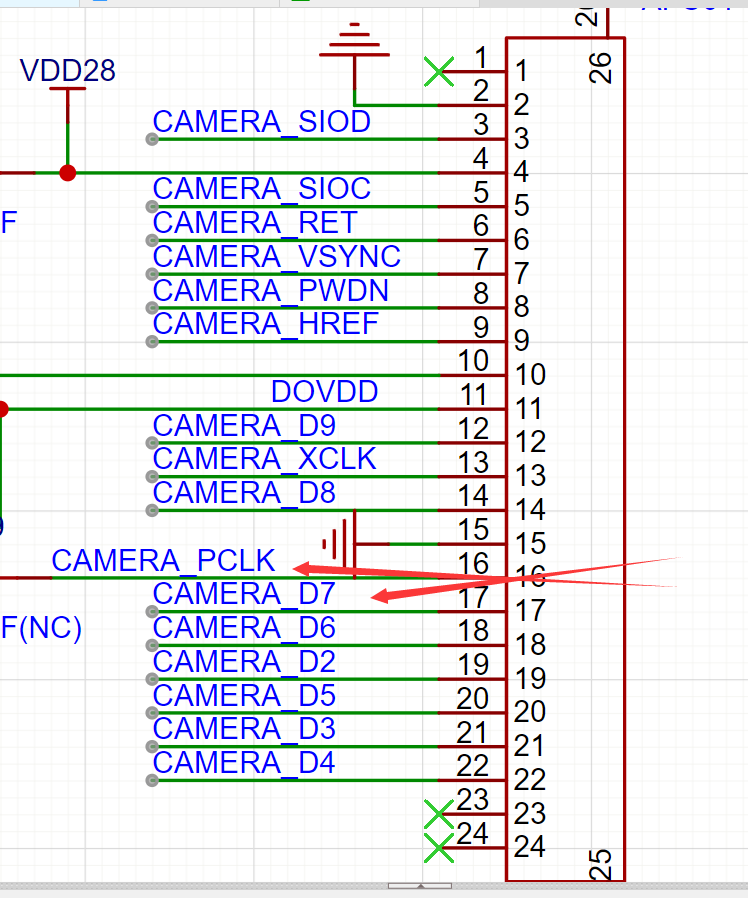Click the no-connect X on pin 24
Viewport: 748px width, 898px height.
click(x=438, y=847)
